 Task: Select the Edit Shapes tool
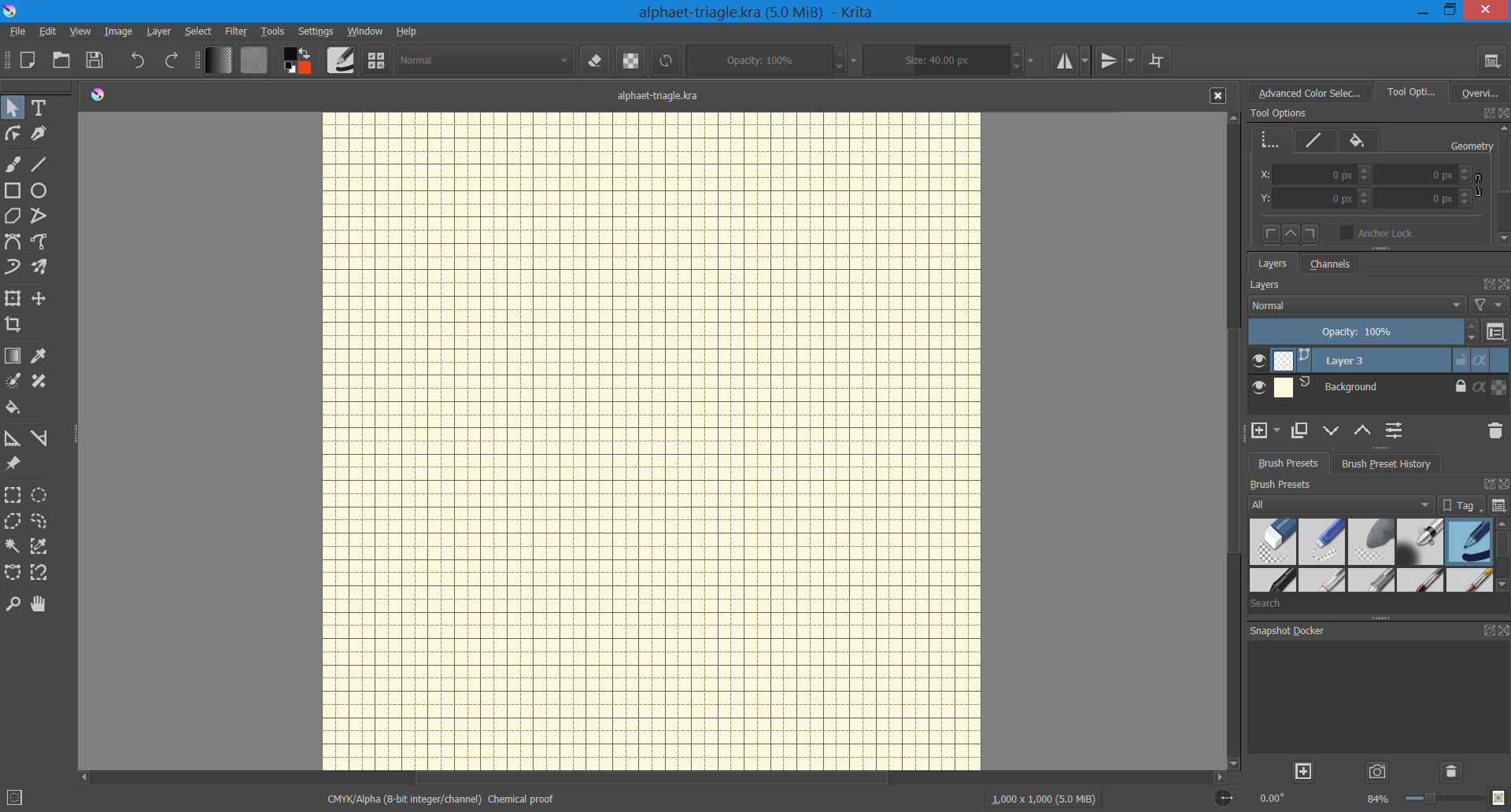(13, 134)
